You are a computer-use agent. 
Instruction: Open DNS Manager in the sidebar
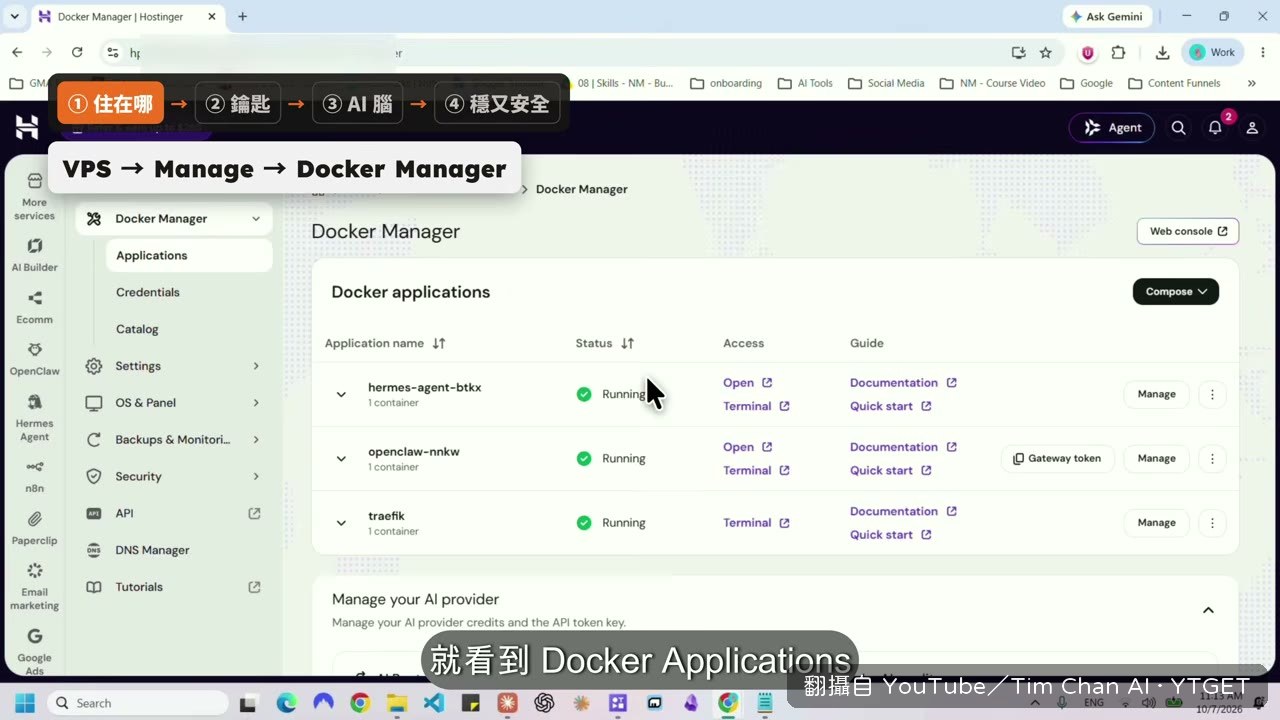(x=174, y=550)
